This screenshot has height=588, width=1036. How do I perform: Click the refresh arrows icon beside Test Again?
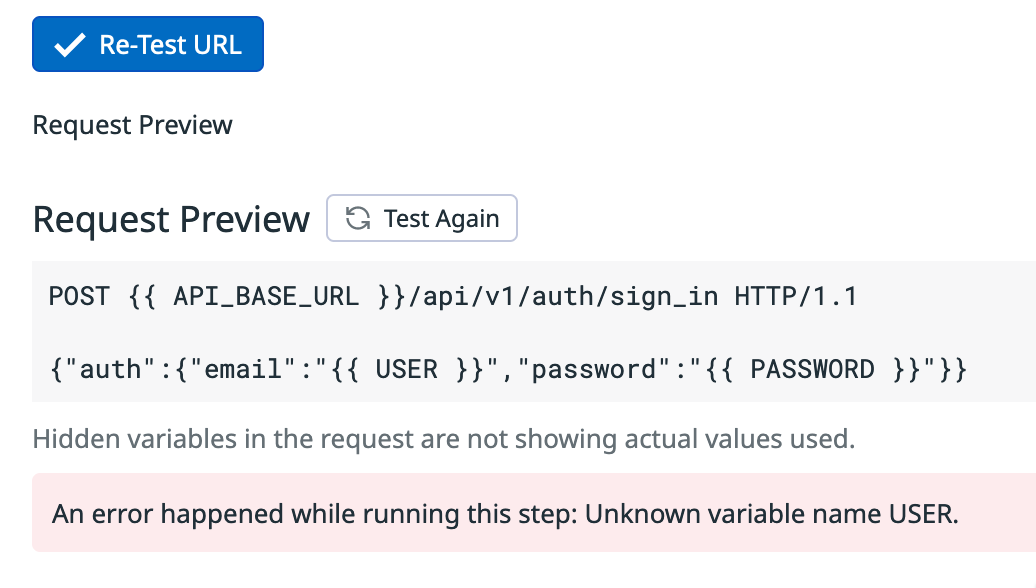(358, 218)
